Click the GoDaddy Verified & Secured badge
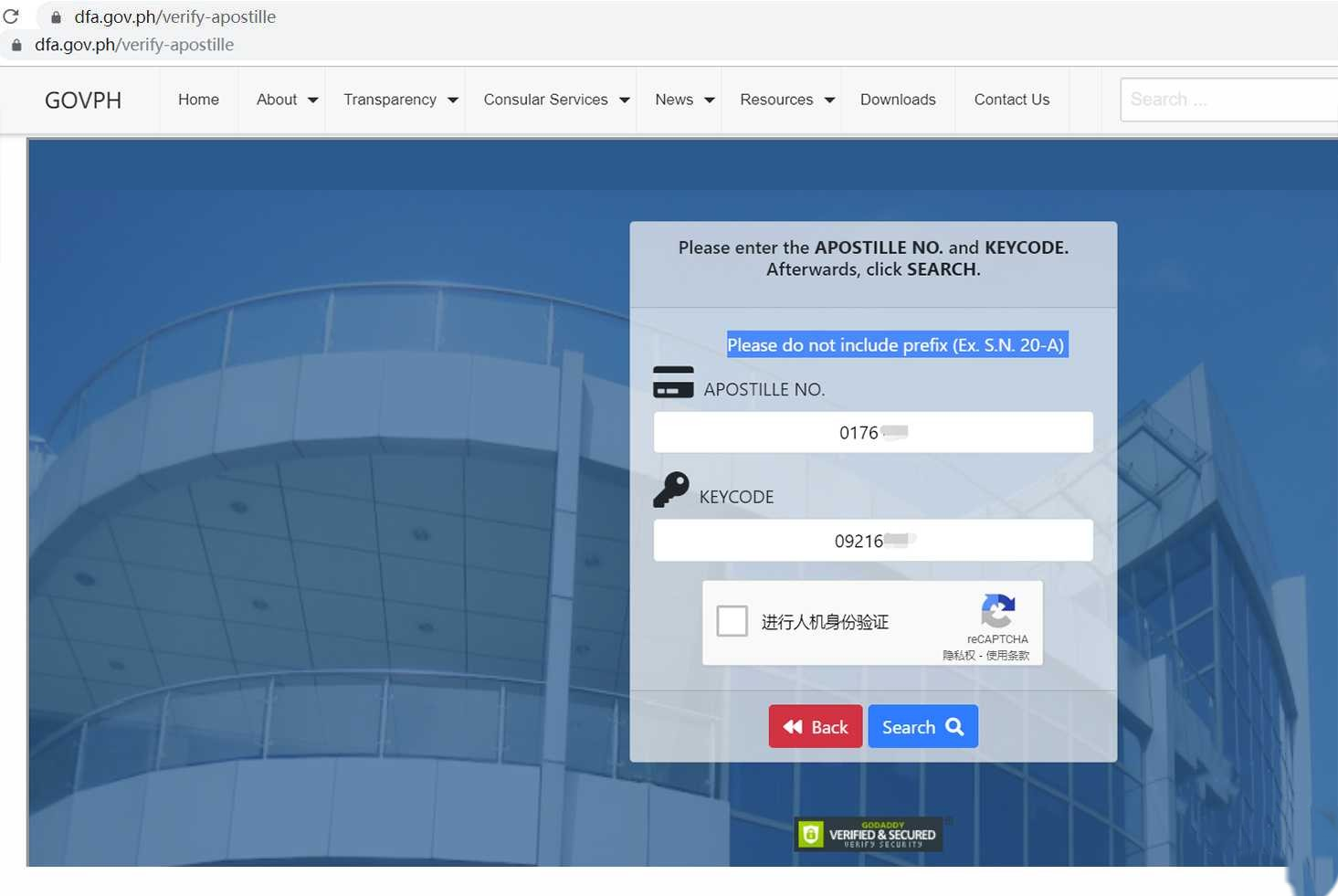Image resolution: width=1338 pixels, height=896 pixels. 868,834
